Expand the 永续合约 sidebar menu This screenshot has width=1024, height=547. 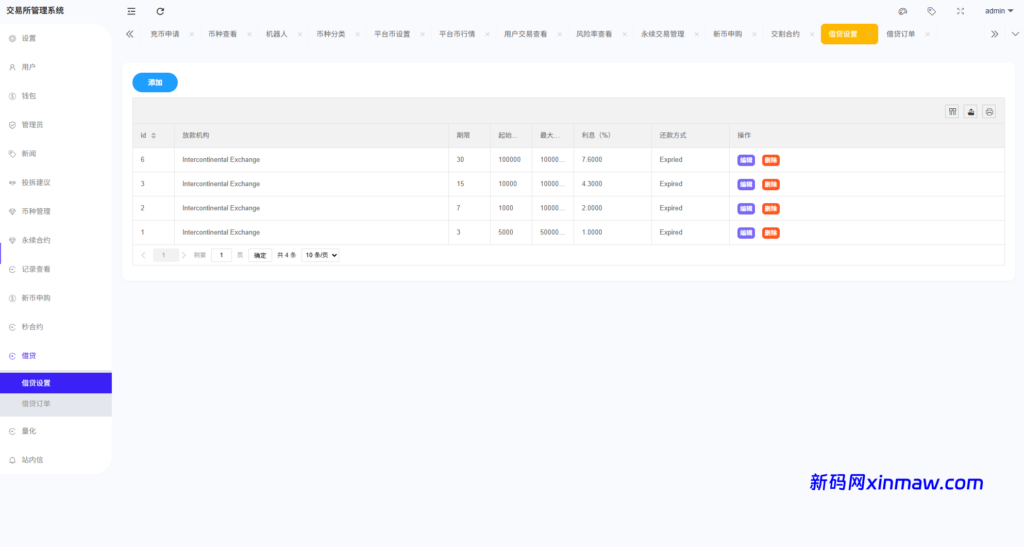point(36,240)
